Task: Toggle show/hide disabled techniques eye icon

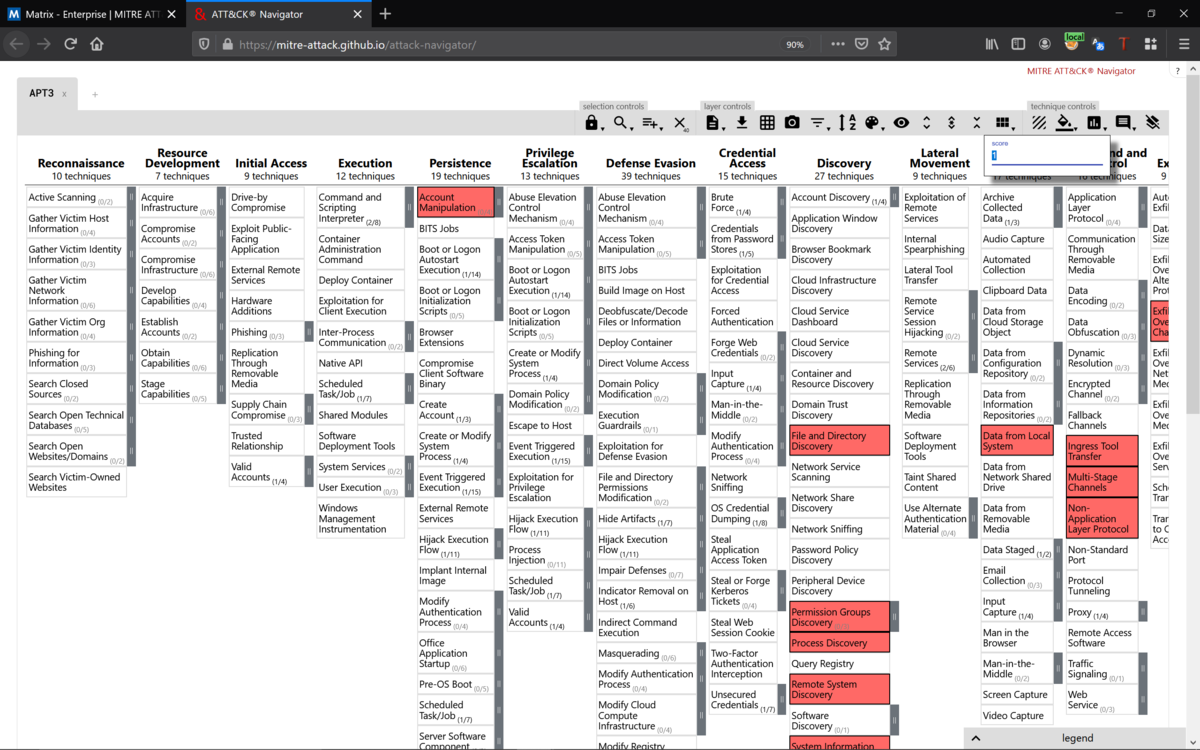Action: (x=901, y=123)
